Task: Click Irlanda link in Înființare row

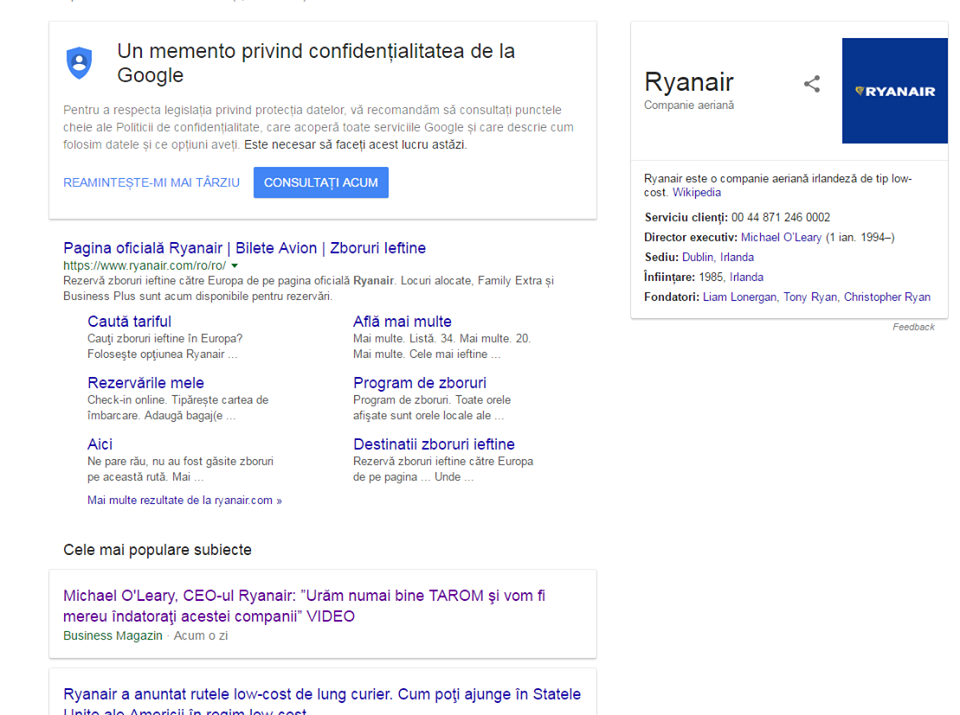Action: click(x=746, y=277)
